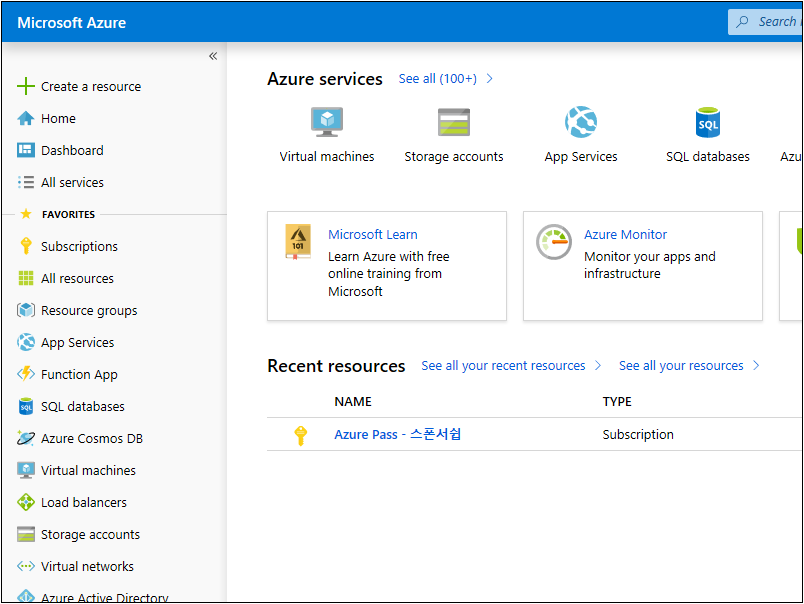Click the Load balancers diamond icon
The image size is (804, 604).
point(26,502)
